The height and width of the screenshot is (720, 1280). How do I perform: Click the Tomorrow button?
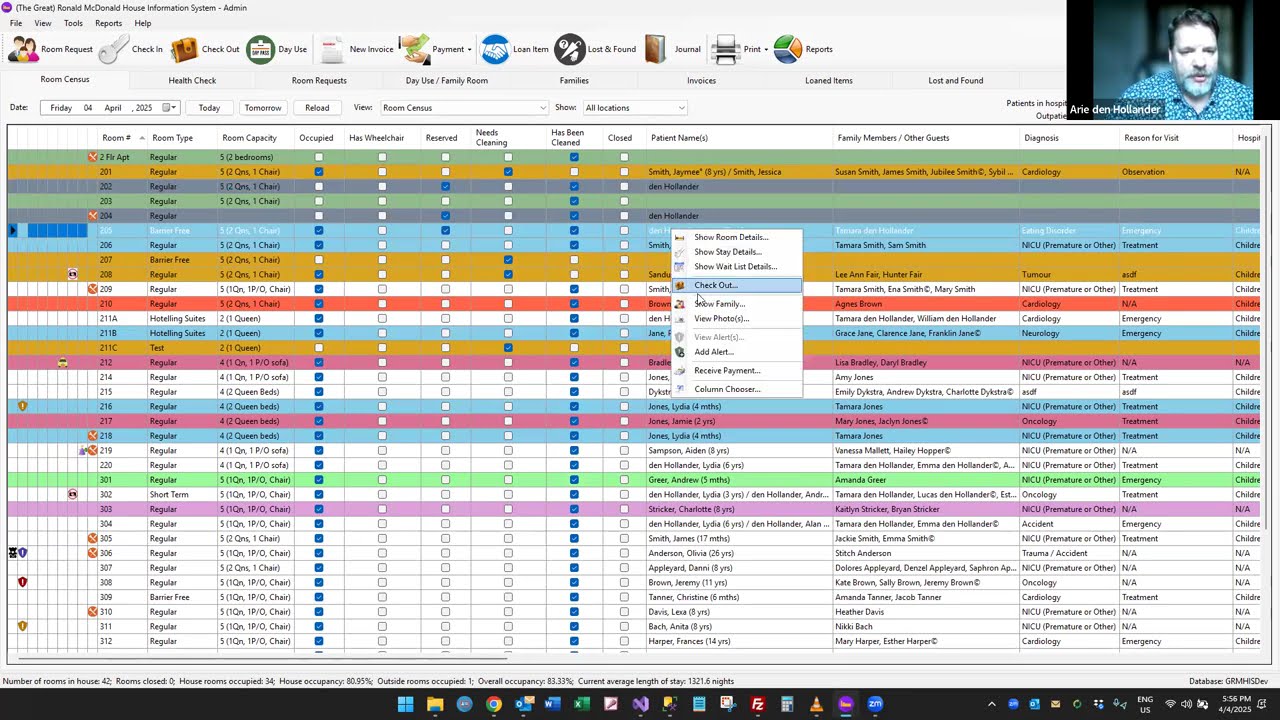[263, 108]
